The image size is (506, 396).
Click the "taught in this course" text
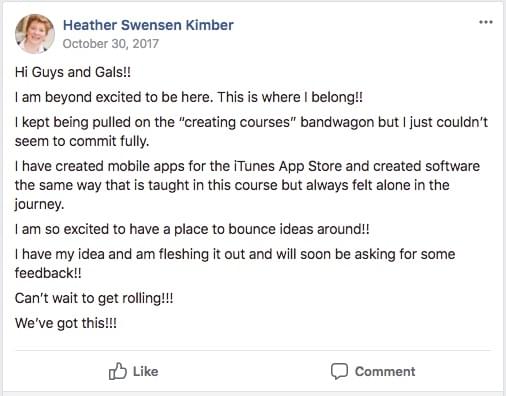[x=213, y=185]
